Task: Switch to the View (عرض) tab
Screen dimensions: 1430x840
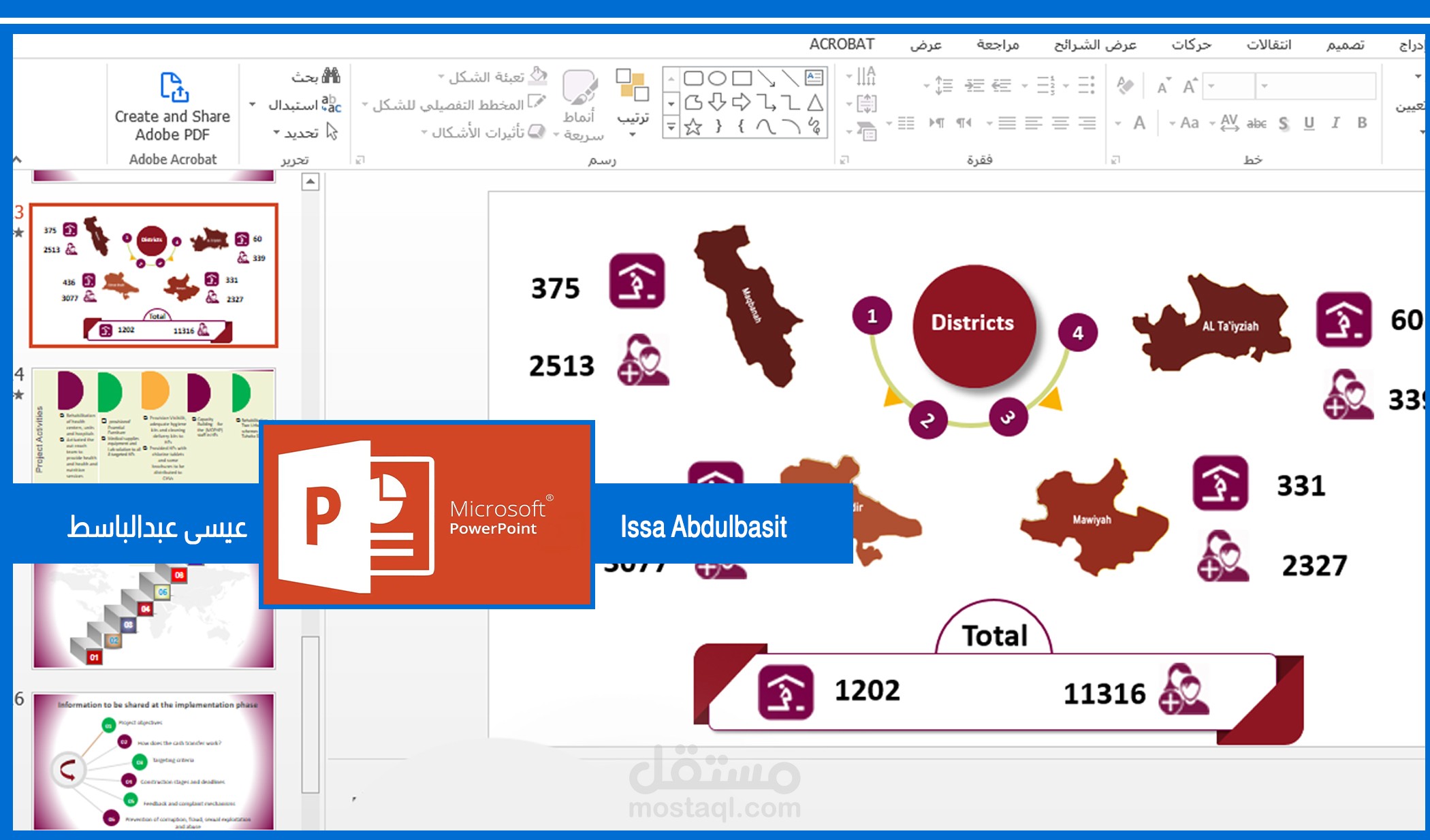Action: coord(926,44)
